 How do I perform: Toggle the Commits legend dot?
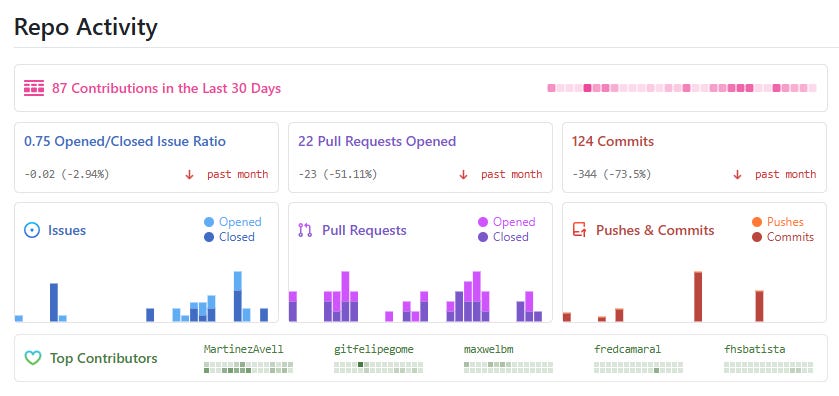click(x=757, y=237)
